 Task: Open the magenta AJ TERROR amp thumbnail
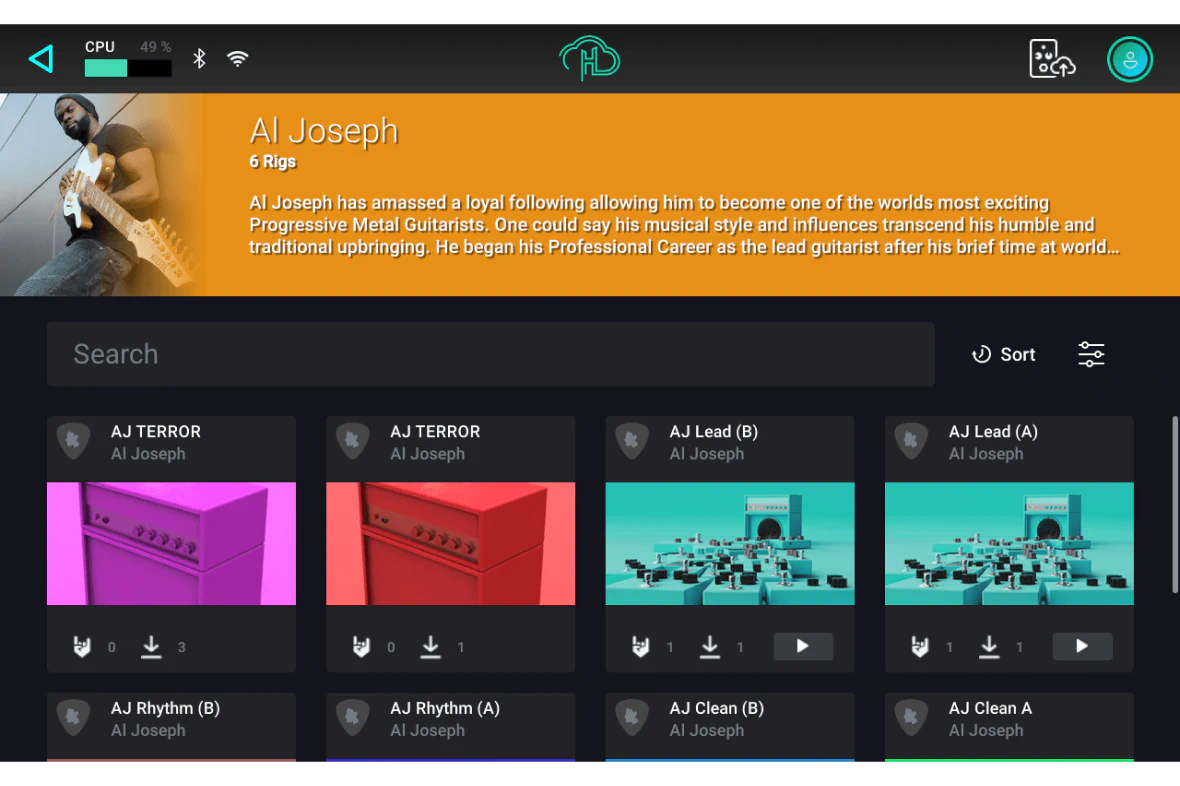pyautogui.click(x=172, y=544)
